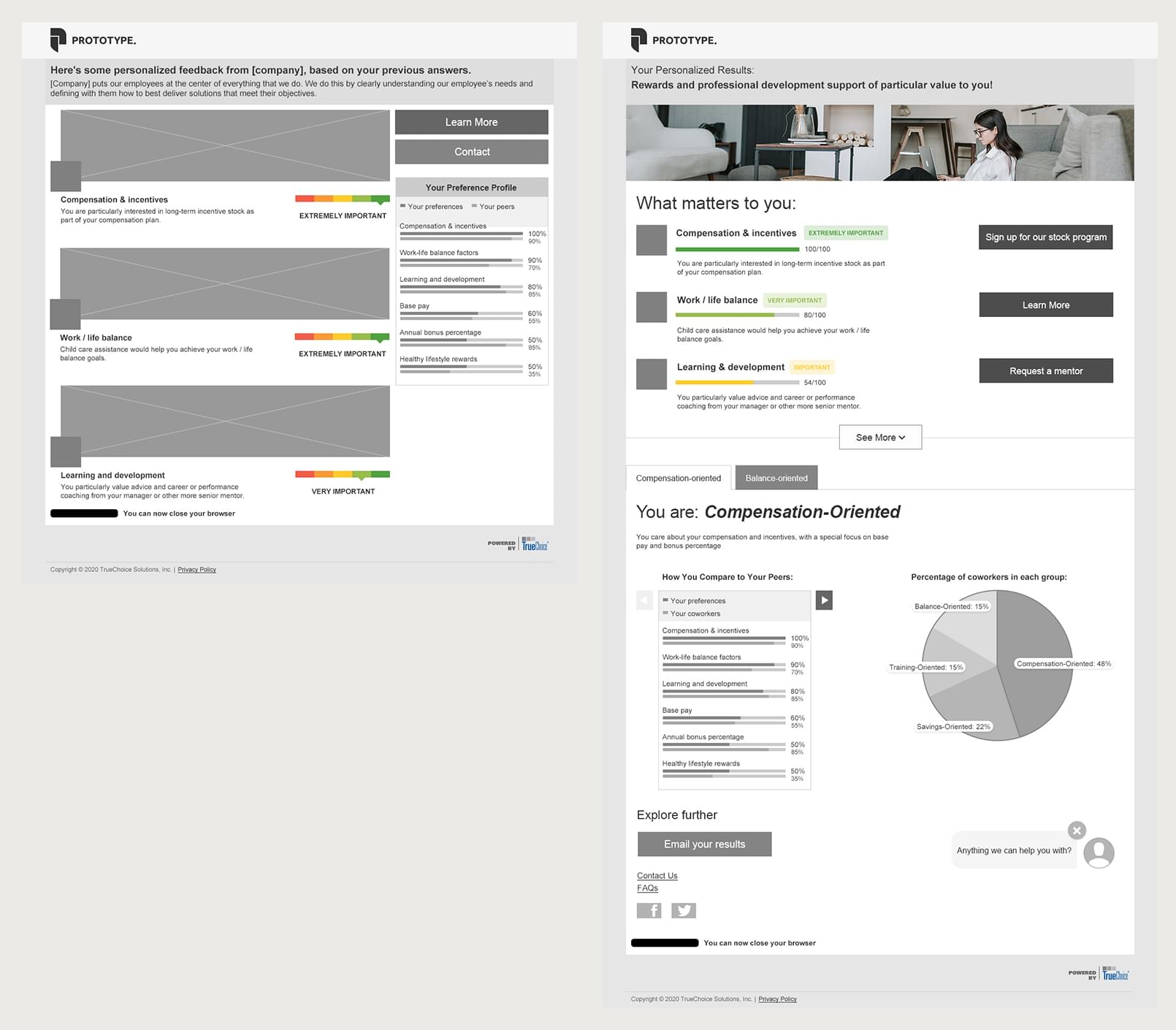
Task: Click Email your results button
Action: 705,844
